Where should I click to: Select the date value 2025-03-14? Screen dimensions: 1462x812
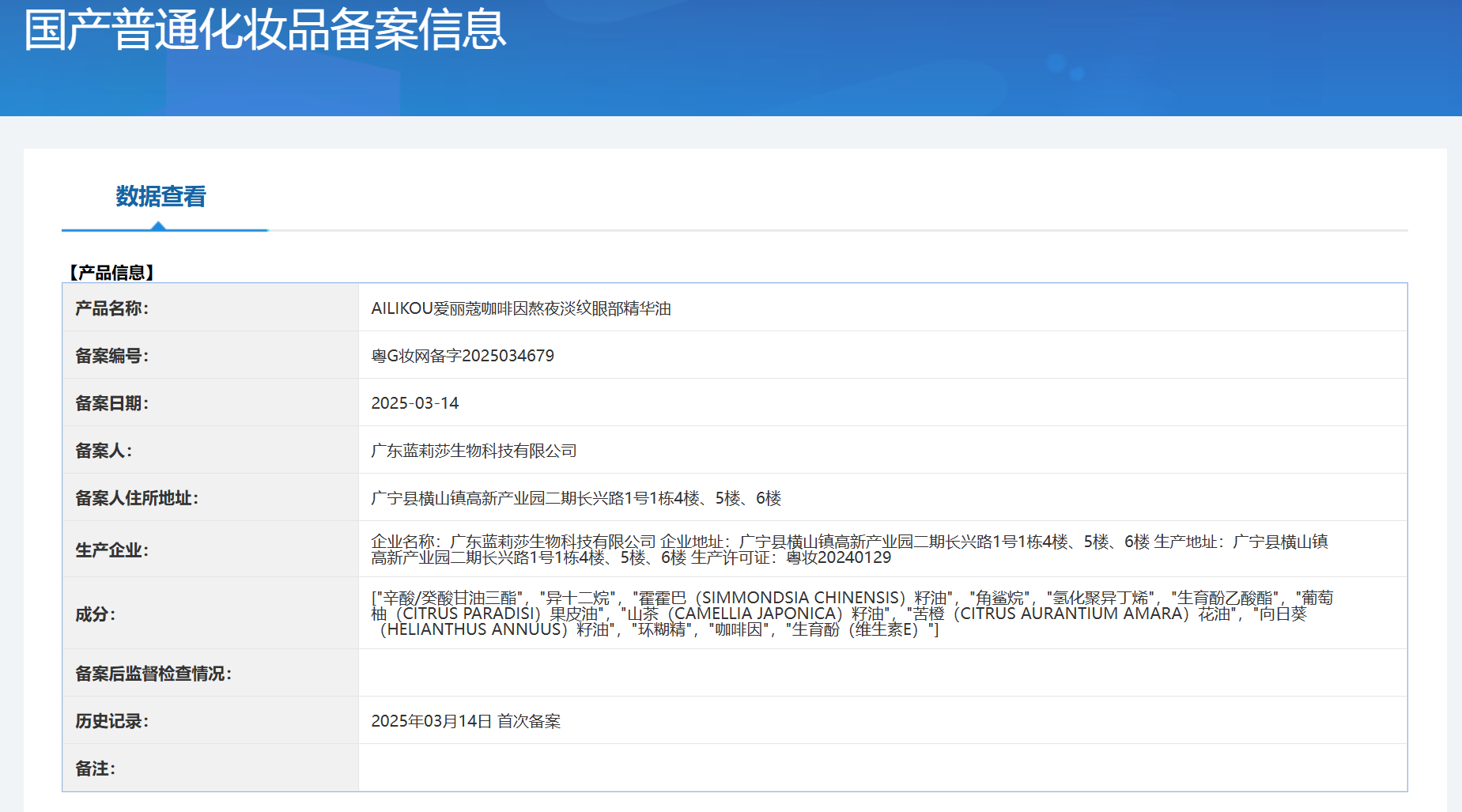tap(415, 403)
